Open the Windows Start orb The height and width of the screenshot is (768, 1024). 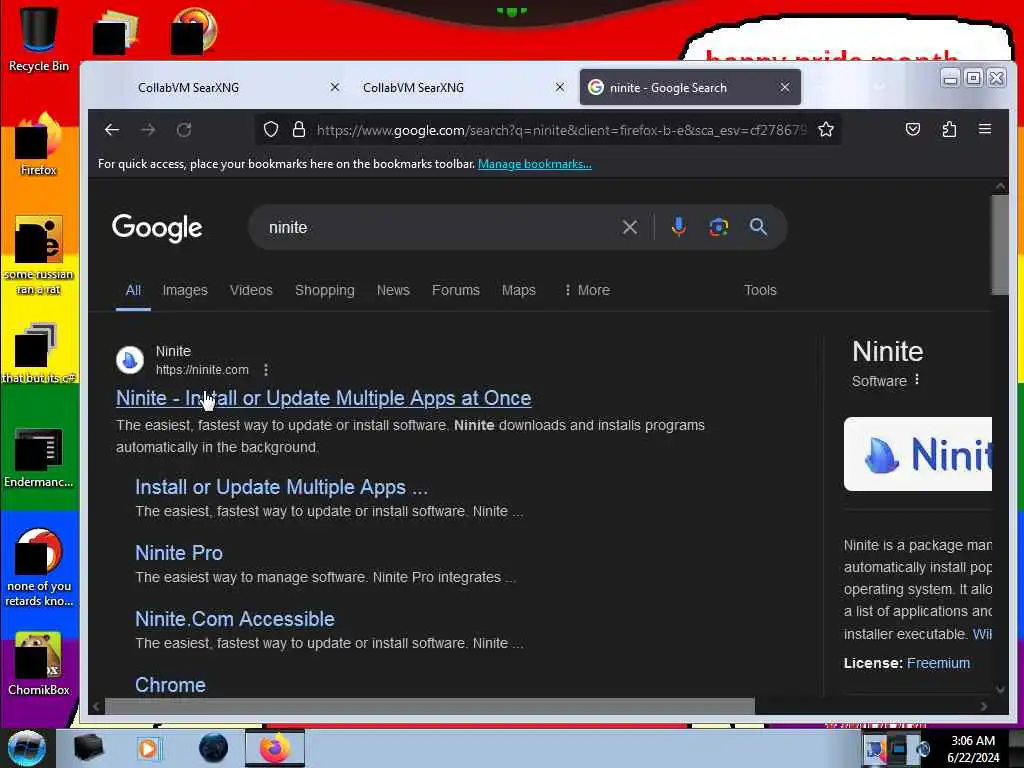(27, 748)
